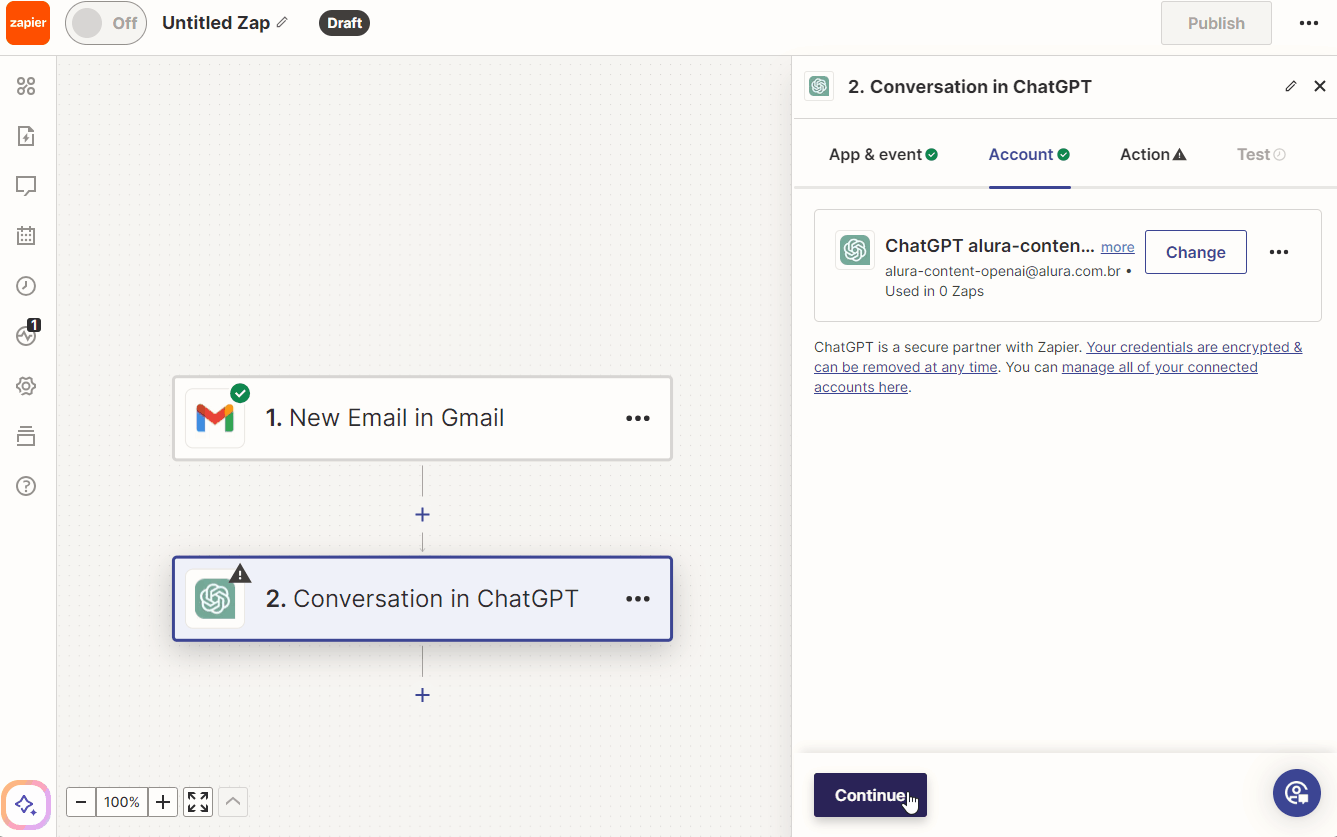Image resolution: width=1337 pixels, height=837 pixels.
Task: Open the Zapier home logo
Action: [28, 23]
